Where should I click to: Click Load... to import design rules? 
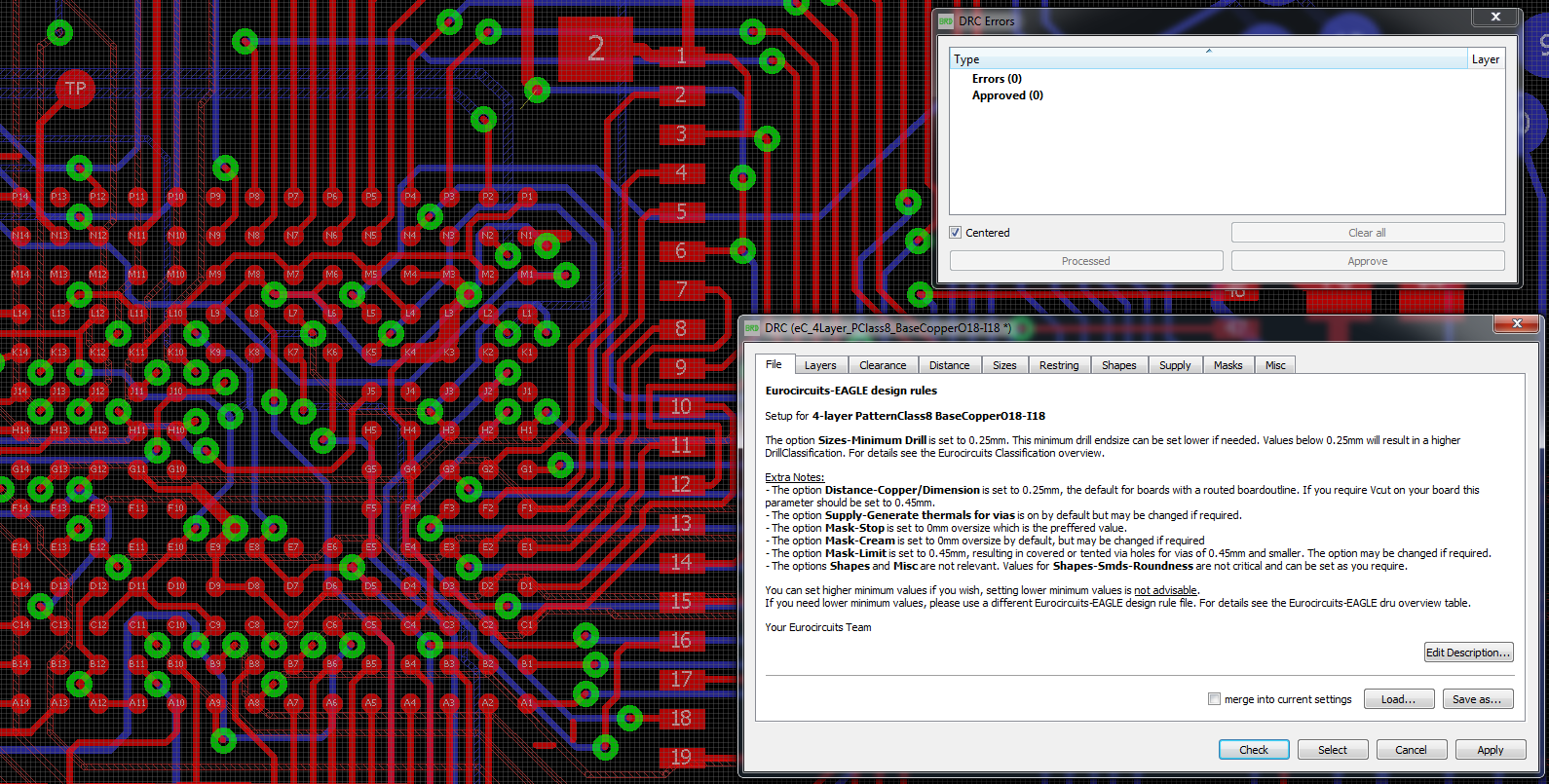(x=1398, y=699)
